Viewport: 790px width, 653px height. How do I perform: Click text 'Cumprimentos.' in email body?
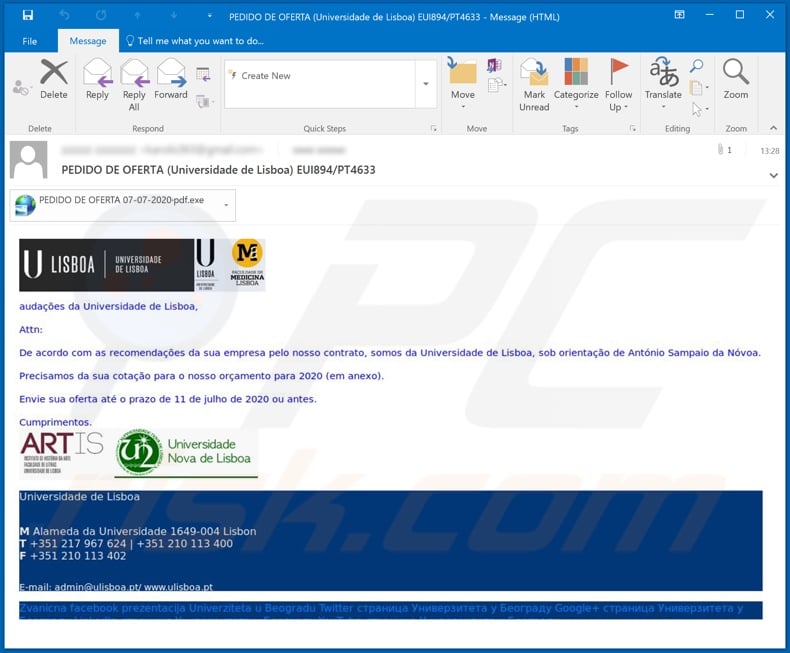55,422
